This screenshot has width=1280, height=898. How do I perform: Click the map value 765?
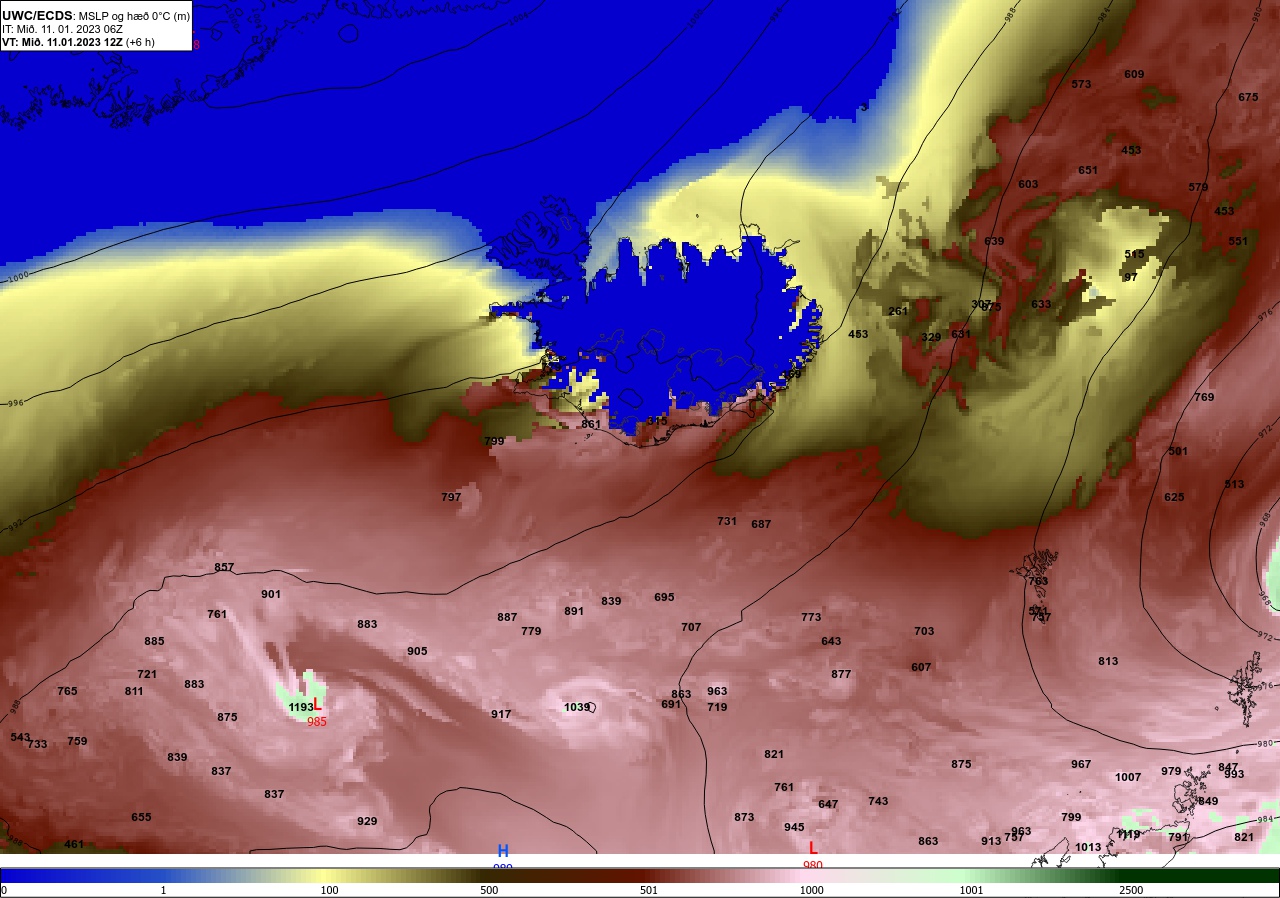click(x=67, y=691)
